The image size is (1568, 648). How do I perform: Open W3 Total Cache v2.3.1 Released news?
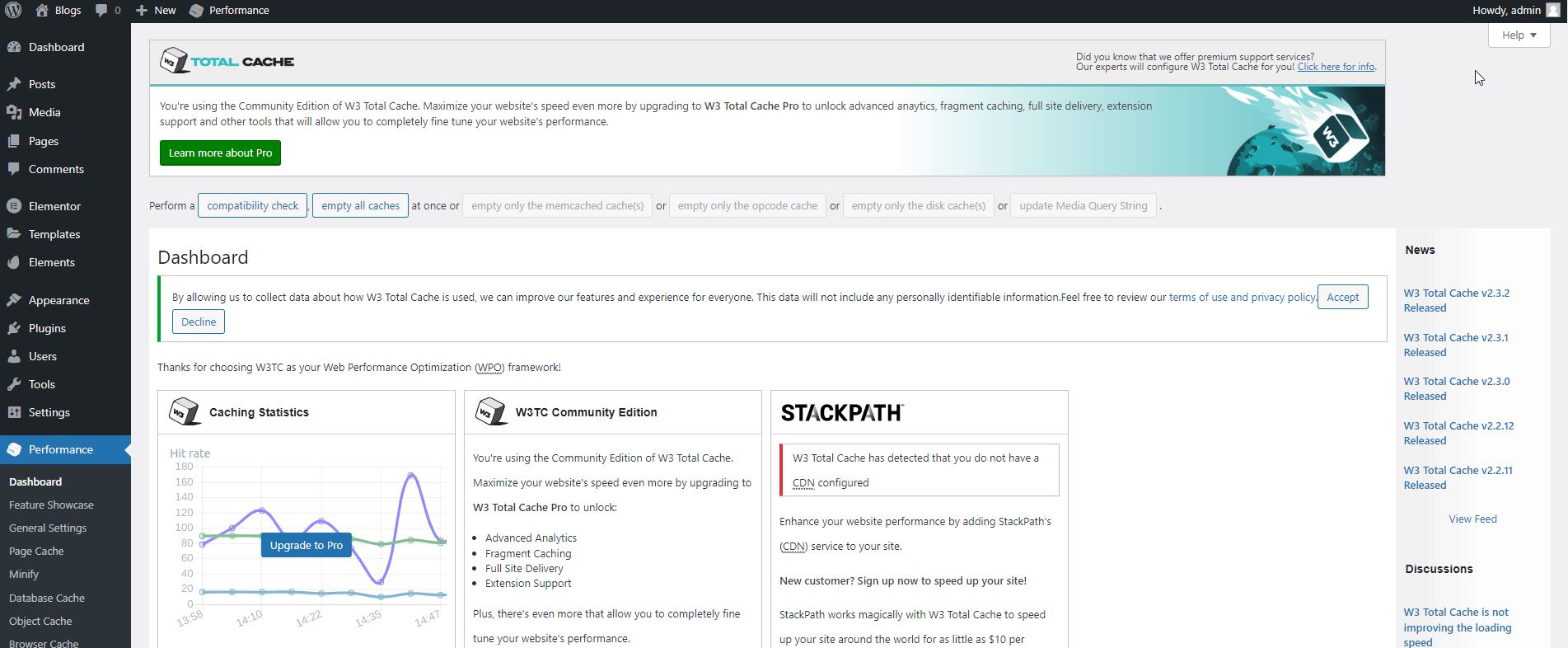coord(1456,345)
